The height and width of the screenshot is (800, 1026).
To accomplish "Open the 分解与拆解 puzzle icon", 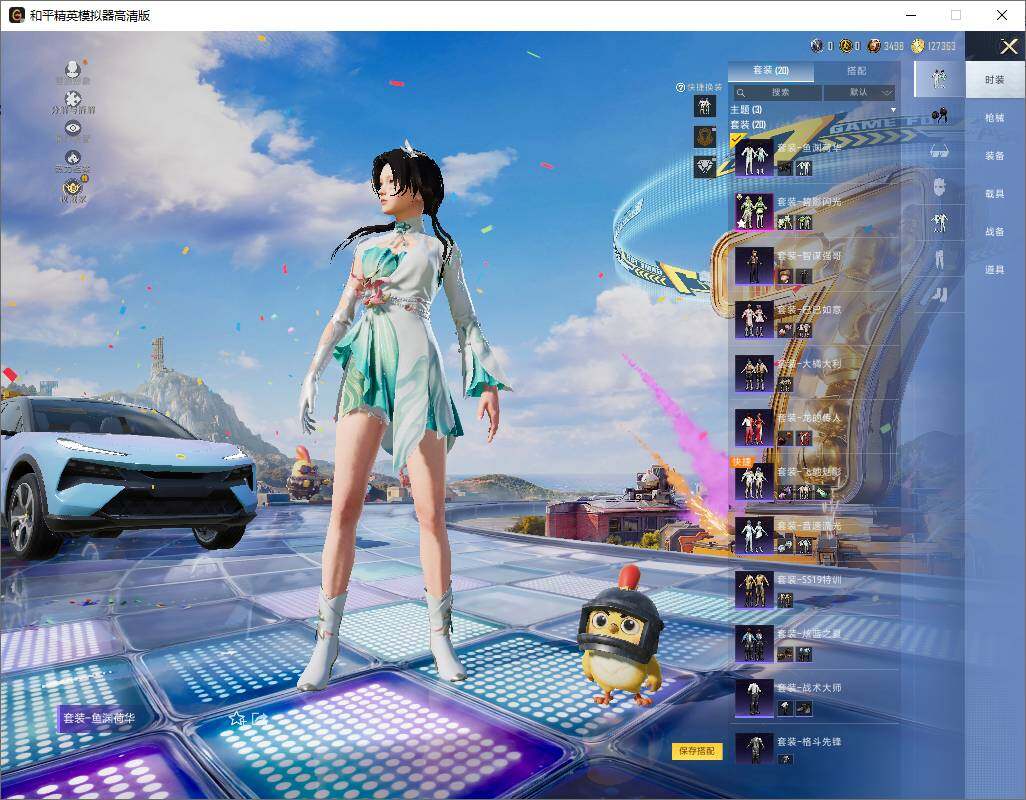I will (73, 99).
